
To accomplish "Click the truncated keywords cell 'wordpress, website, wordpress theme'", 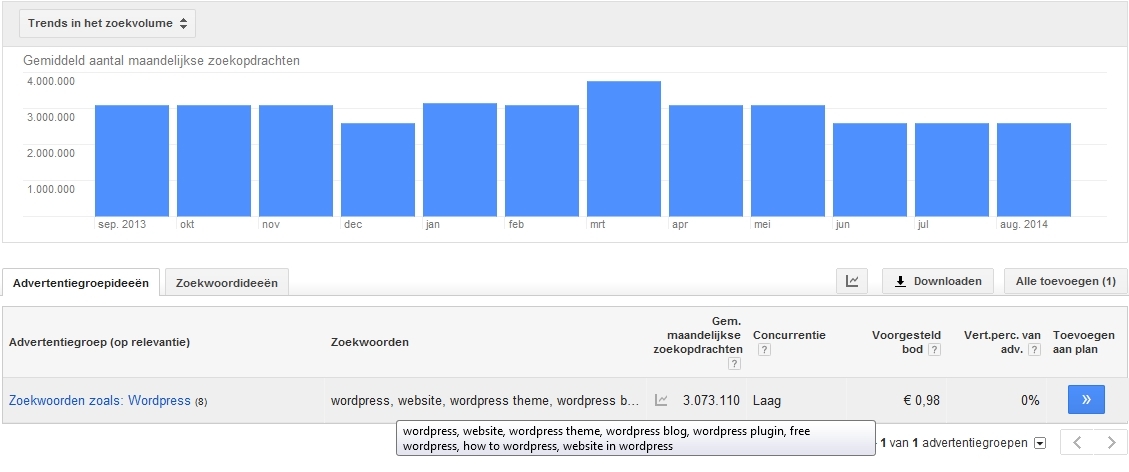I will tap(485, 401).
